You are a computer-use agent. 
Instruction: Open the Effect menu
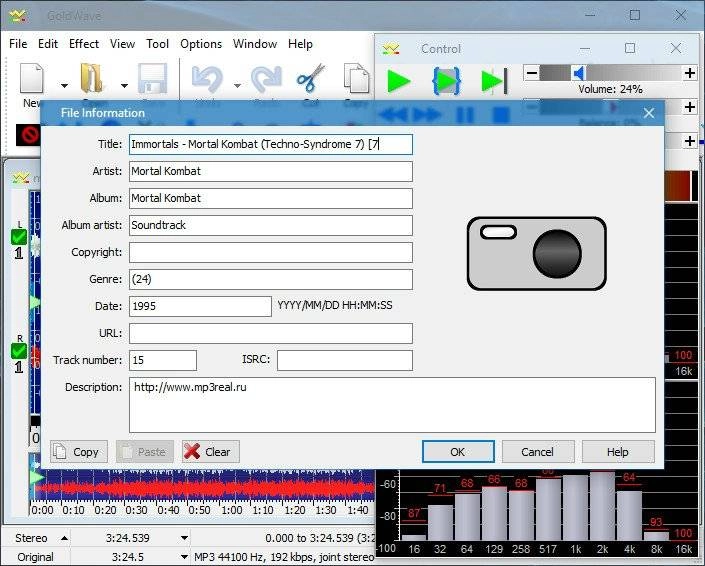click(x=84, y=44)
